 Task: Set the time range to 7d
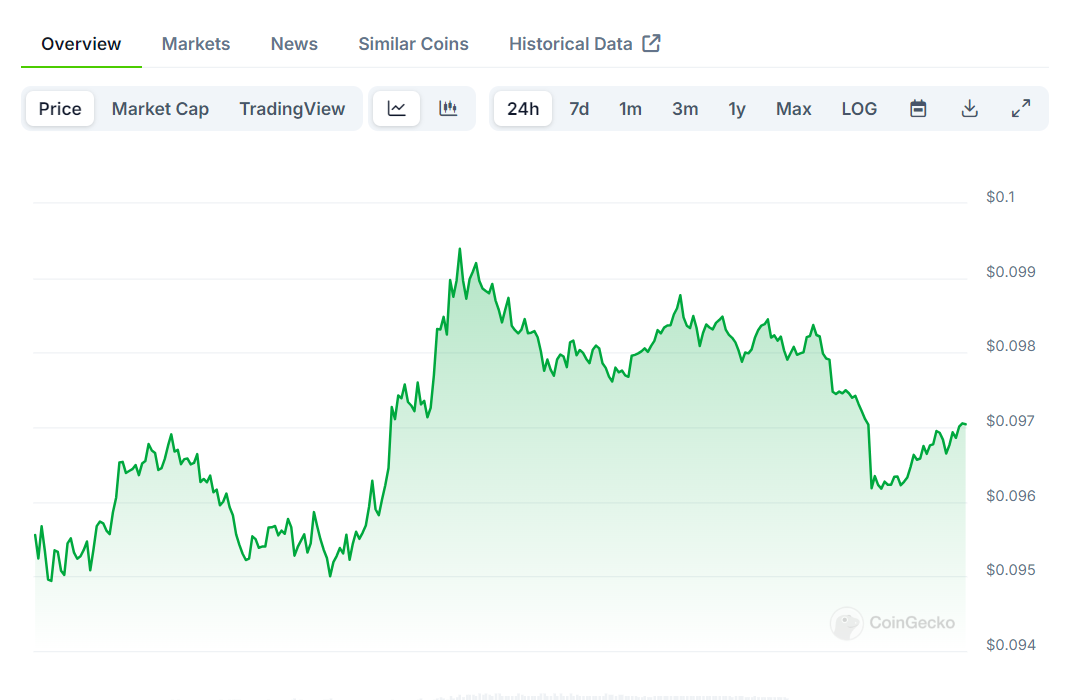click(x=579, y=109)
